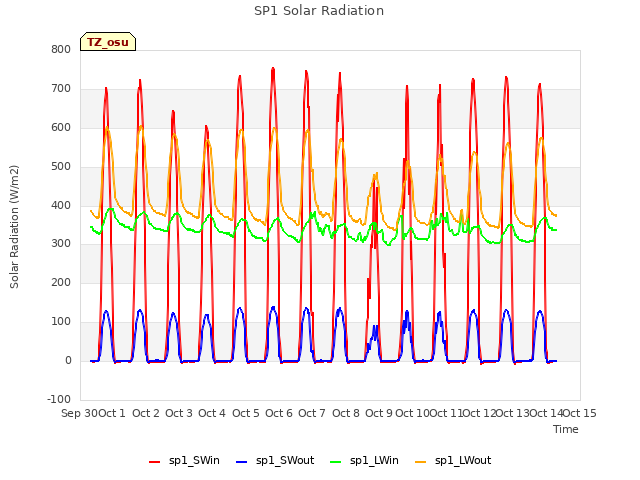This screenshot has width=640, height=480.
Task: Click the Oct 9 x-axis label
Action: (x=379, y=413)
